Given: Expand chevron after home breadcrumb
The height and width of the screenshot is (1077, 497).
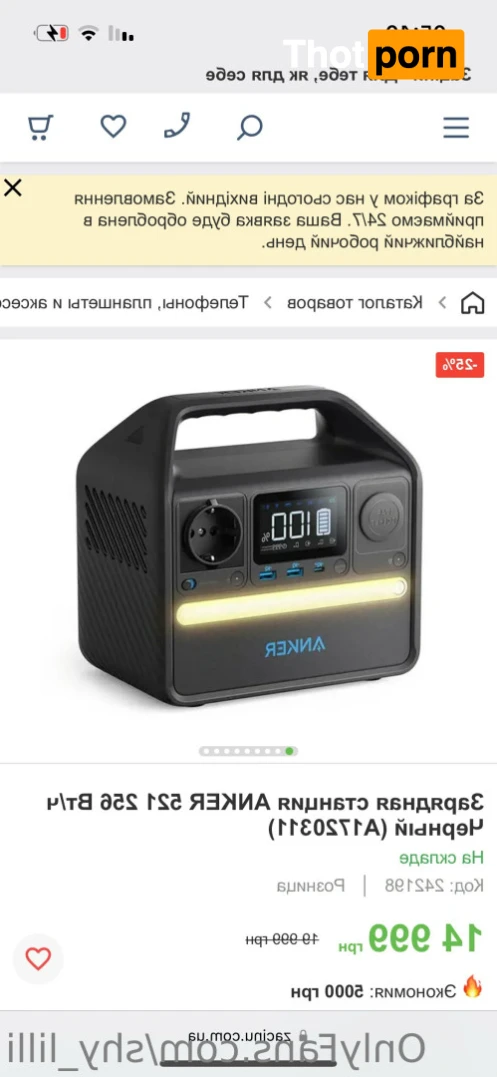Looking at the screenshot, I should (443, 302).
